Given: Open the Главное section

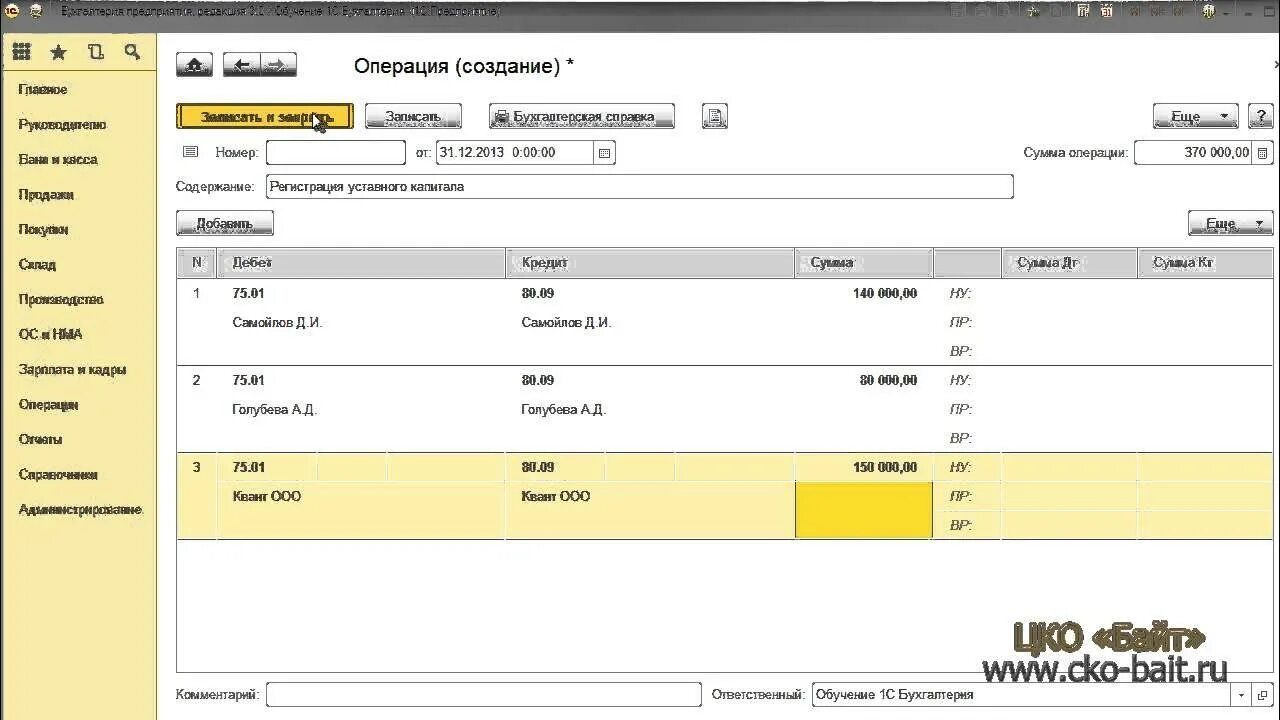Looking at the screenshot, I should click(43, 89).
